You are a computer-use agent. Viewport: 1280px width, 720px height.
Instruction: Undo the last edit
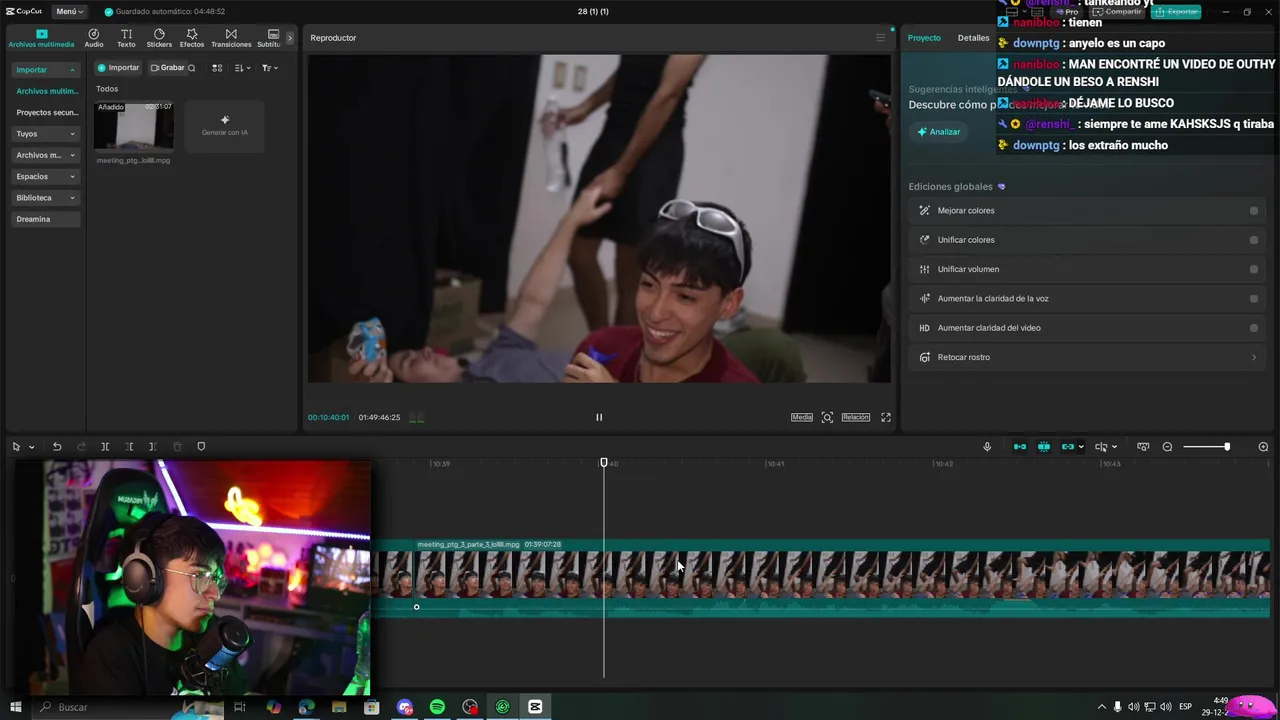coord(57,447)
